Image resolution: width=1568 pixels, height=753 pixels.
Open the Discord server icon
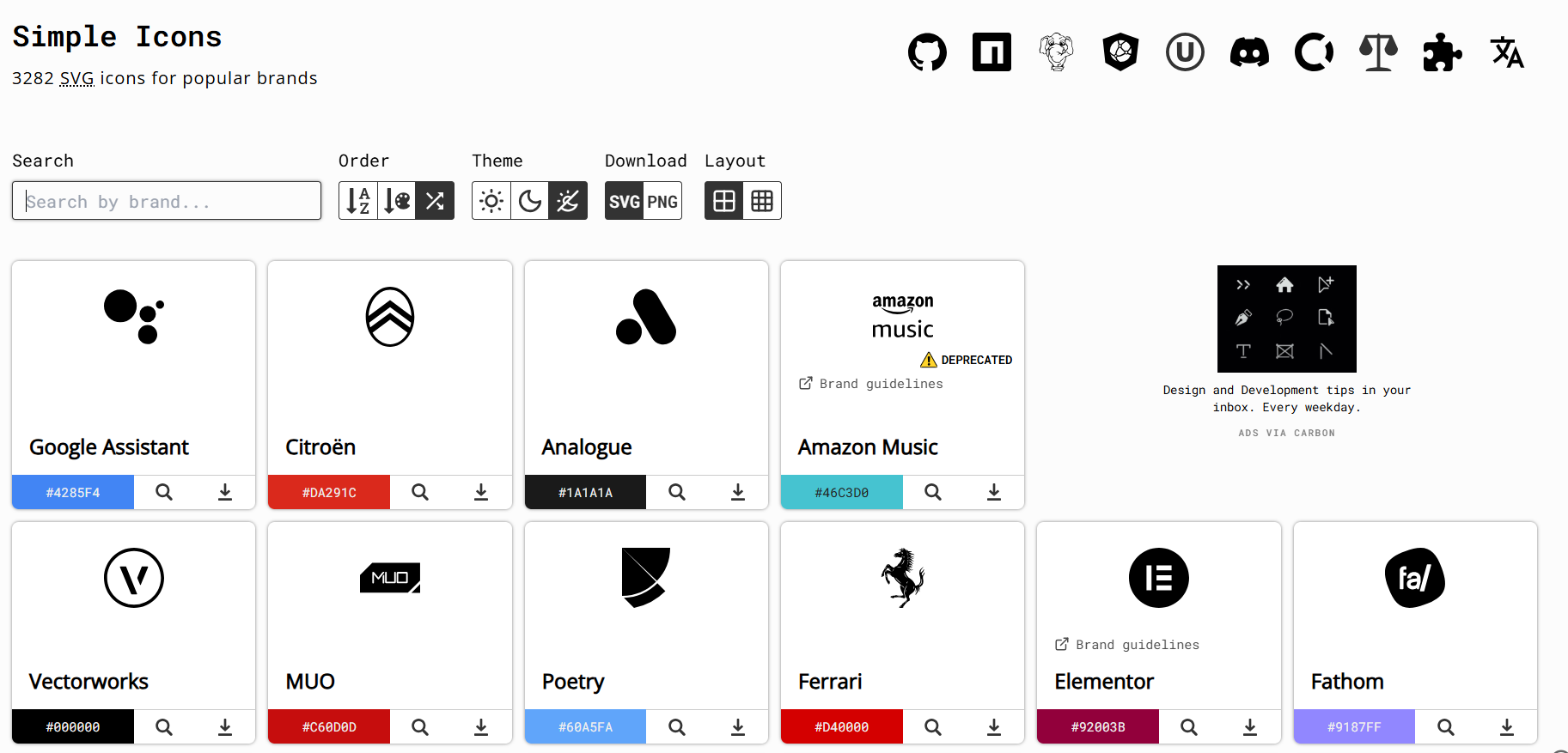pos(1249,52)
